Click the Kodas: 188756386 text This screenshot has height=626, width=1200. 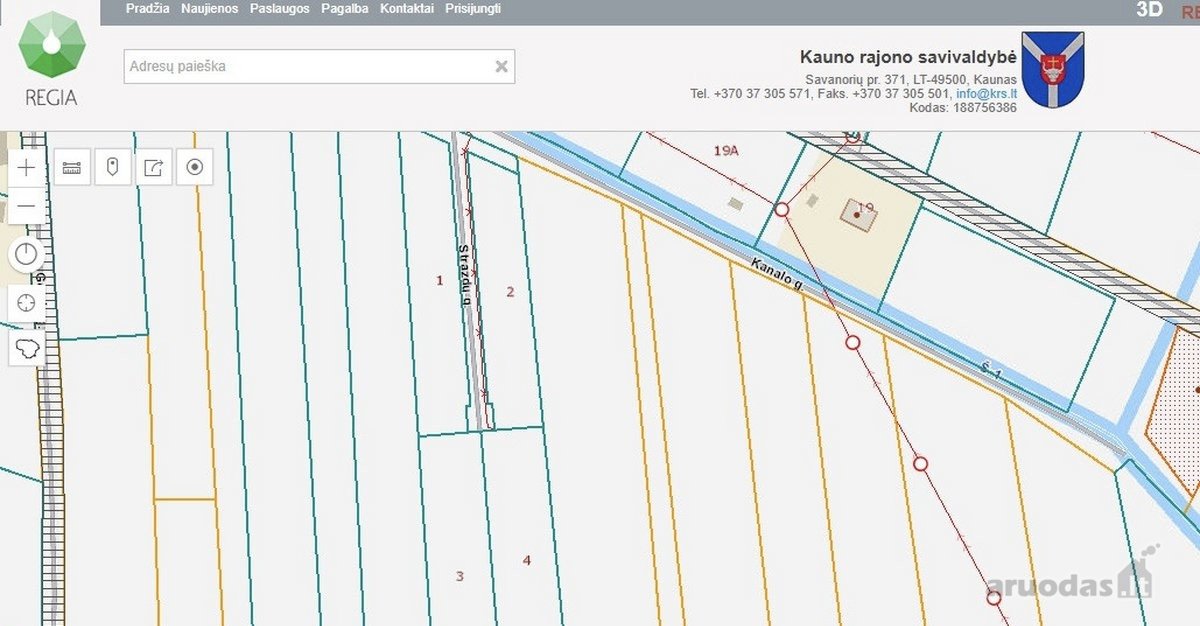(963, 107)
